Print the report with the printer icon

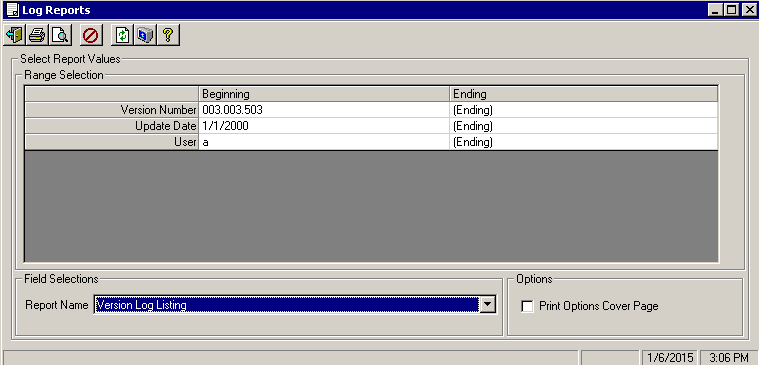[x=38, y=35]
